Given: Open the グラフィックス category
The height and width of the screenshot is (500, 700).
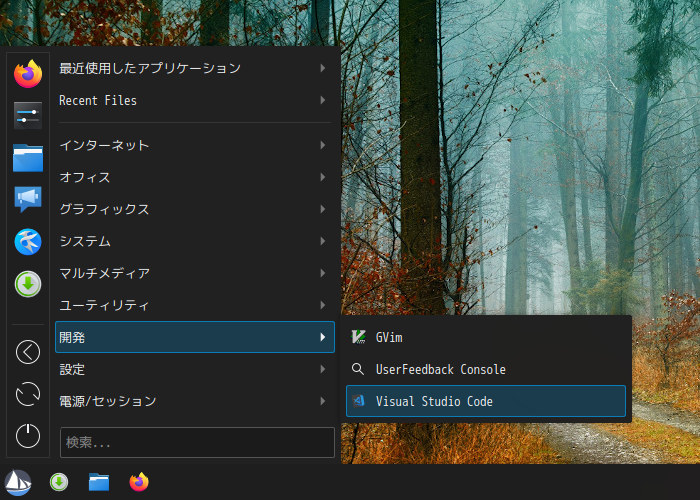Looking at the screenshot, I should (x=195, y=209).
